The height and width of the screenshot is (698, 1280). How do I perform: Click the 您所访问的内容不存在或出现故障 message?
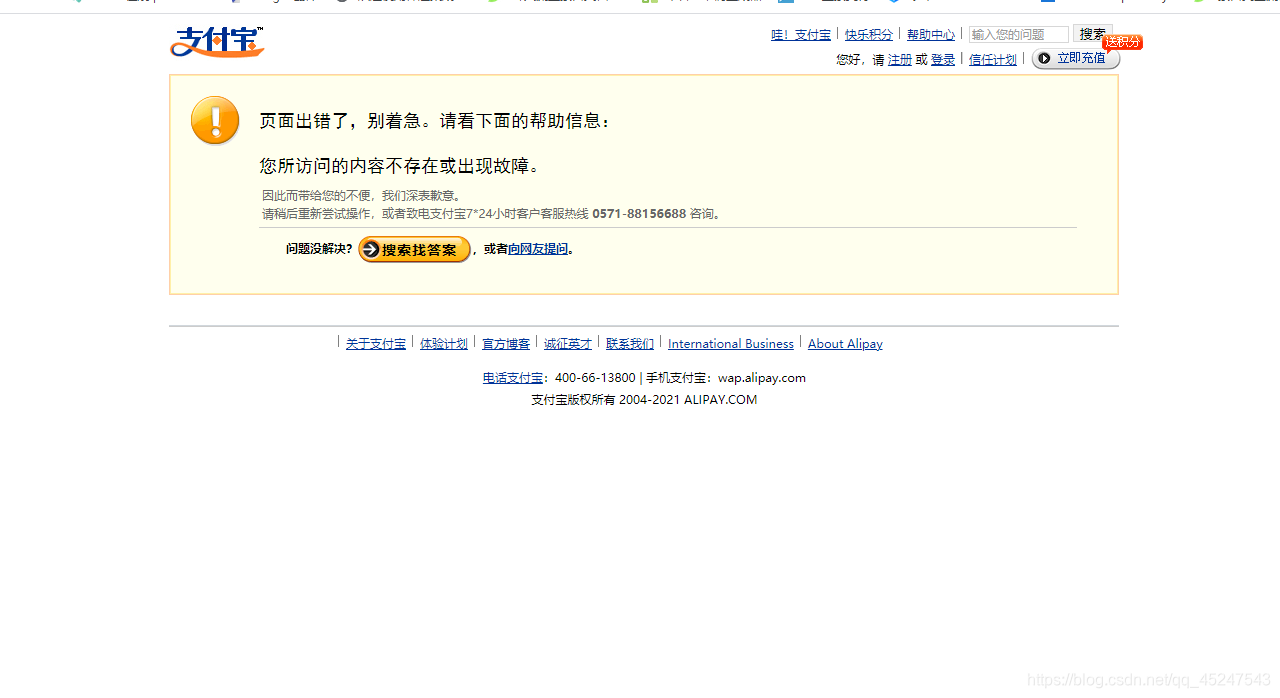pyautogui.click(x=400, y=166)
